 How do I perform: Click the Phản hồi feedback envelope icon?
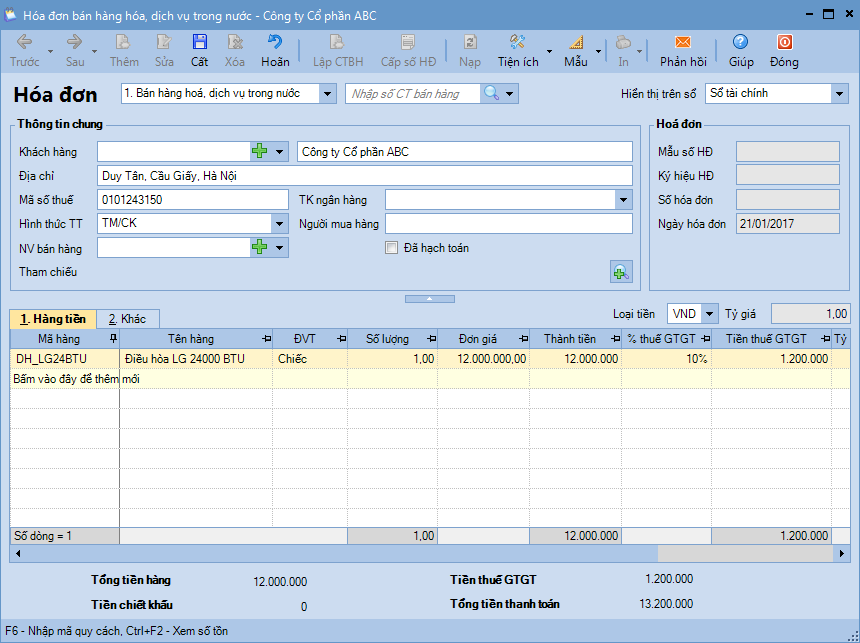(x=683, y=43)
